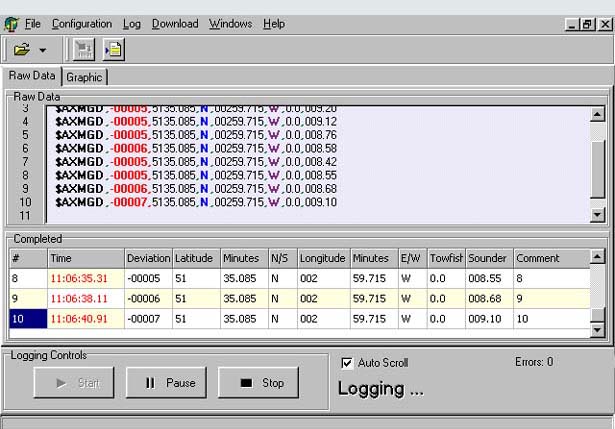Image resolution: width=615 pixels, height=429 pixels.
Task: Click raw data line 4 ending 009.12
Action: [196, 122]
